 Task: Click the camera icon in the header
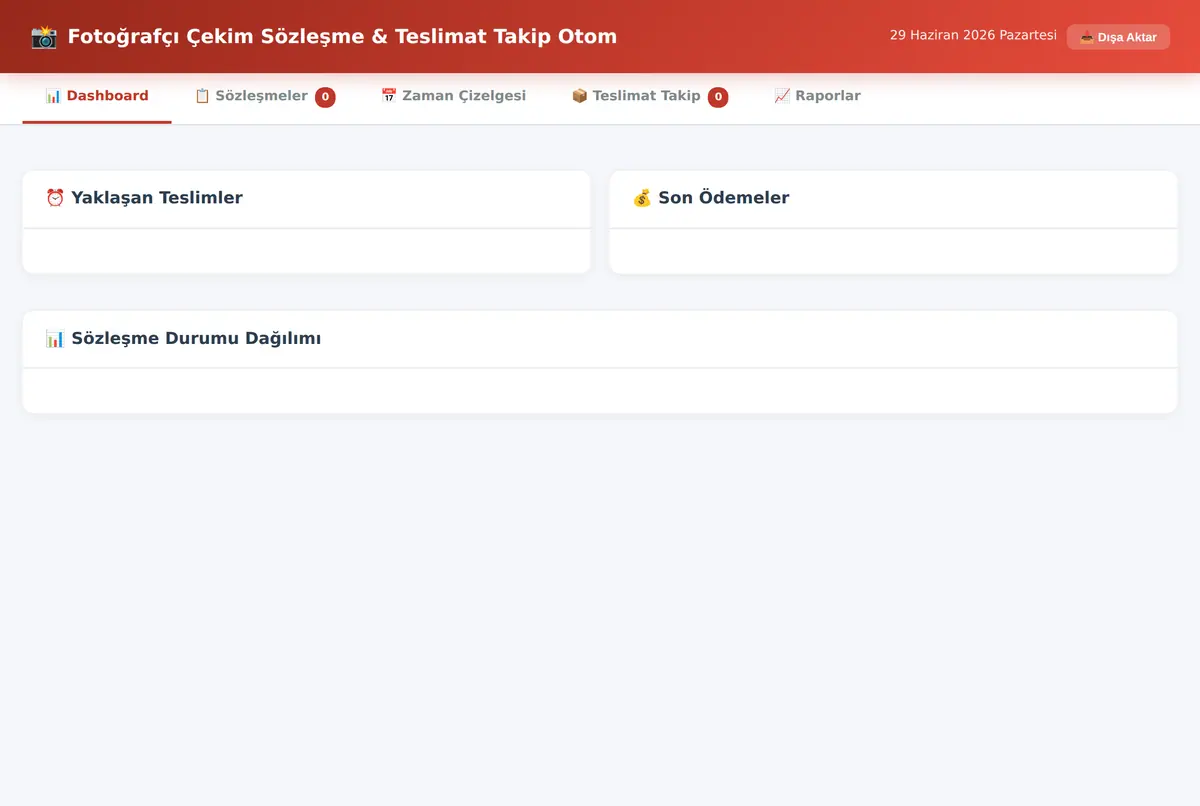pyautogui.click(x=44, y=37)
